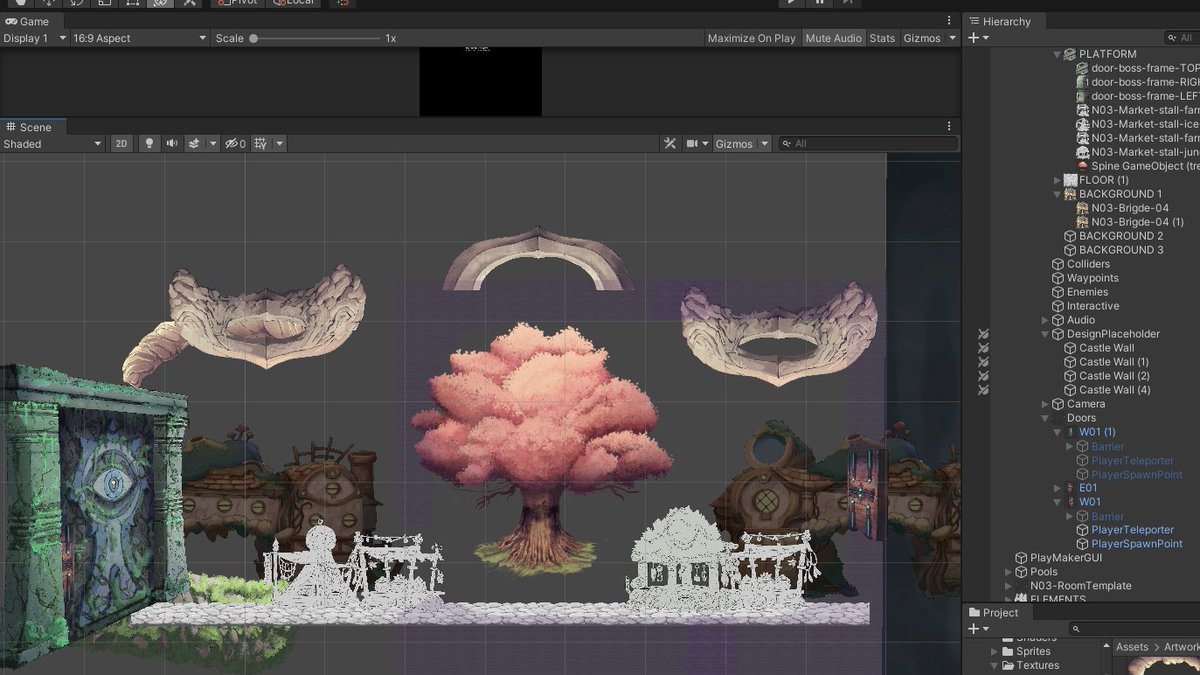The height and width of the screenshot is (675, 1200).
Task: Click the plus icon in Project panel
Action: click(x=973, y=629)
